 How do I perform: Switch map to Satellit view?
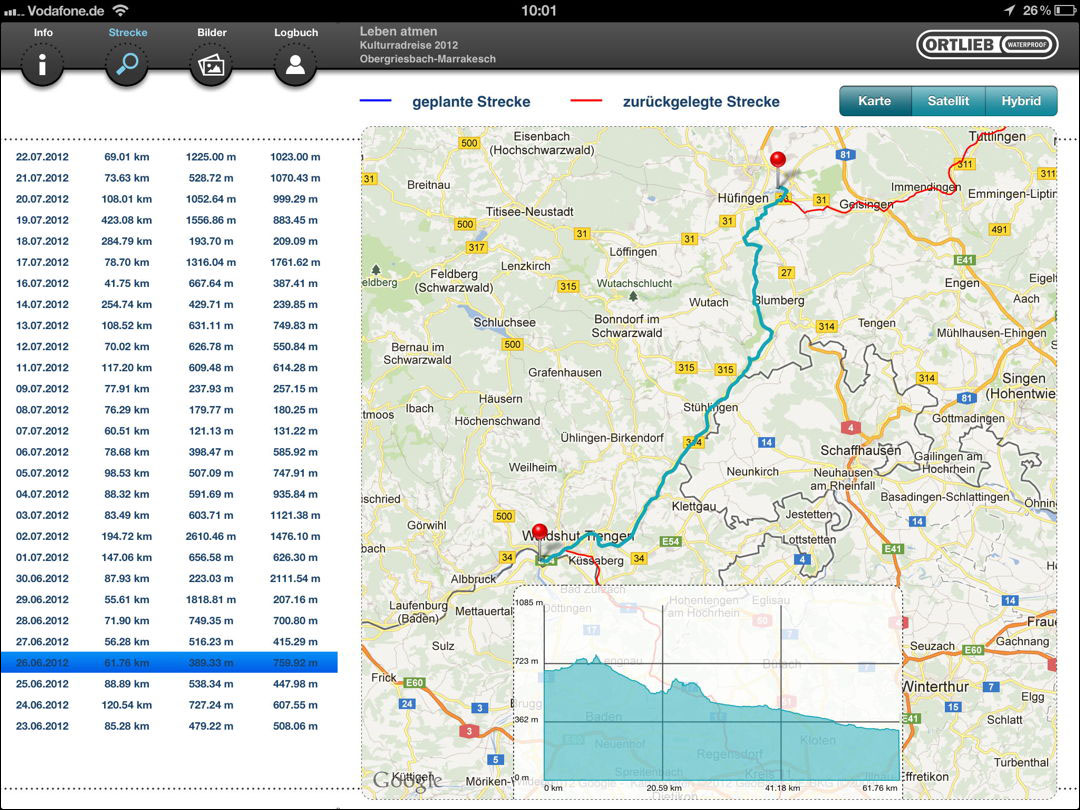(948, 101)
